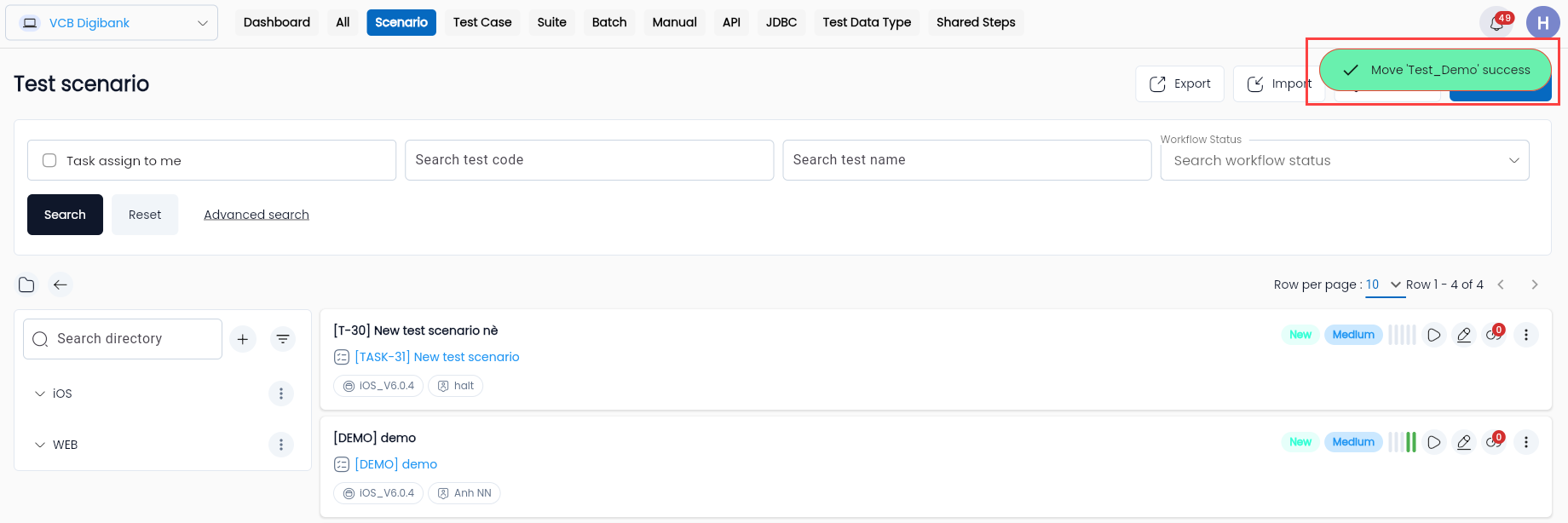Screen dimensions: 1568x523
Task: Open the Advanced search link
Action: (x=257, y=215)
